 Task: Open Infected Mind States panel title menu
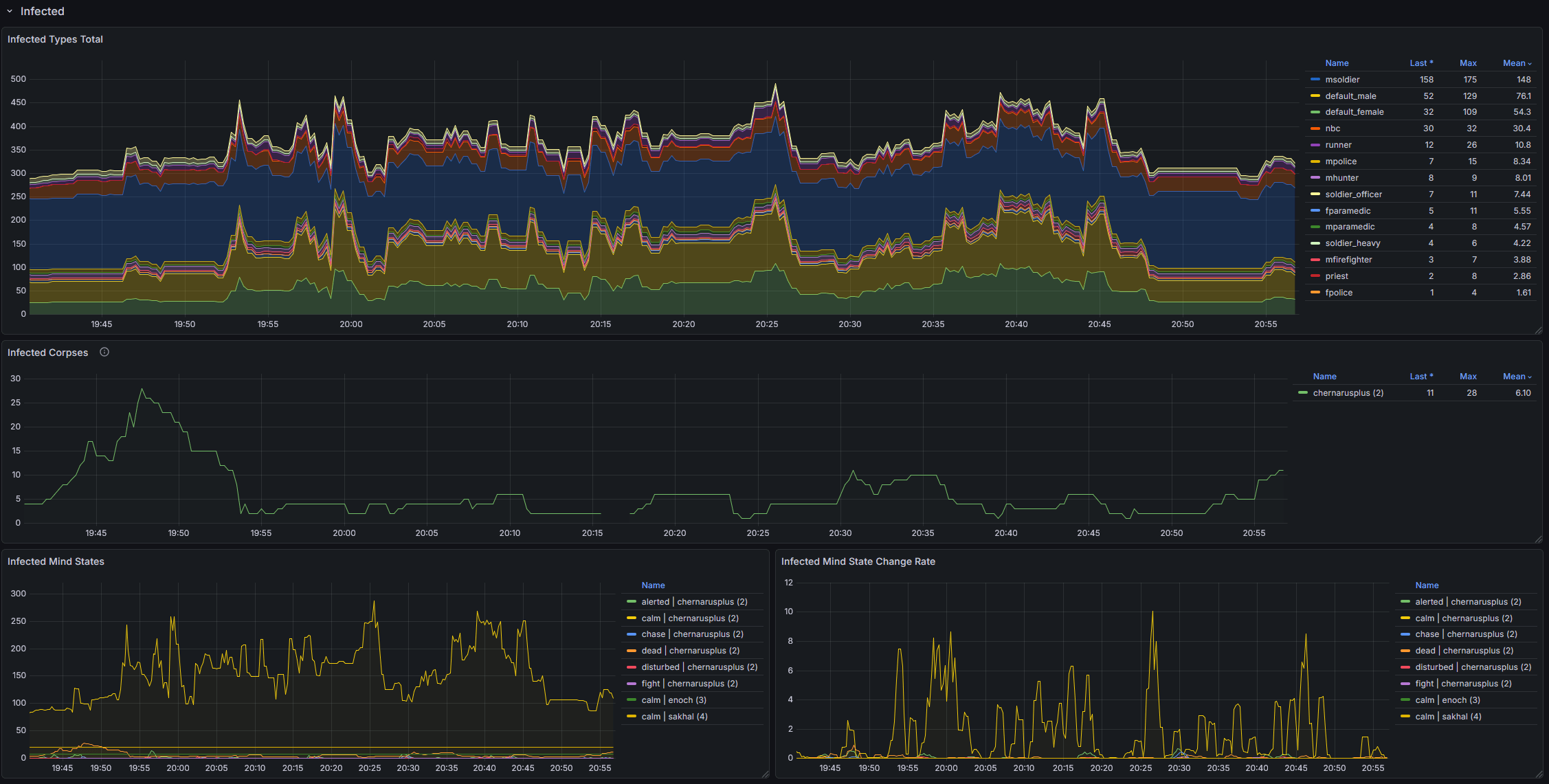click(56, 561)
